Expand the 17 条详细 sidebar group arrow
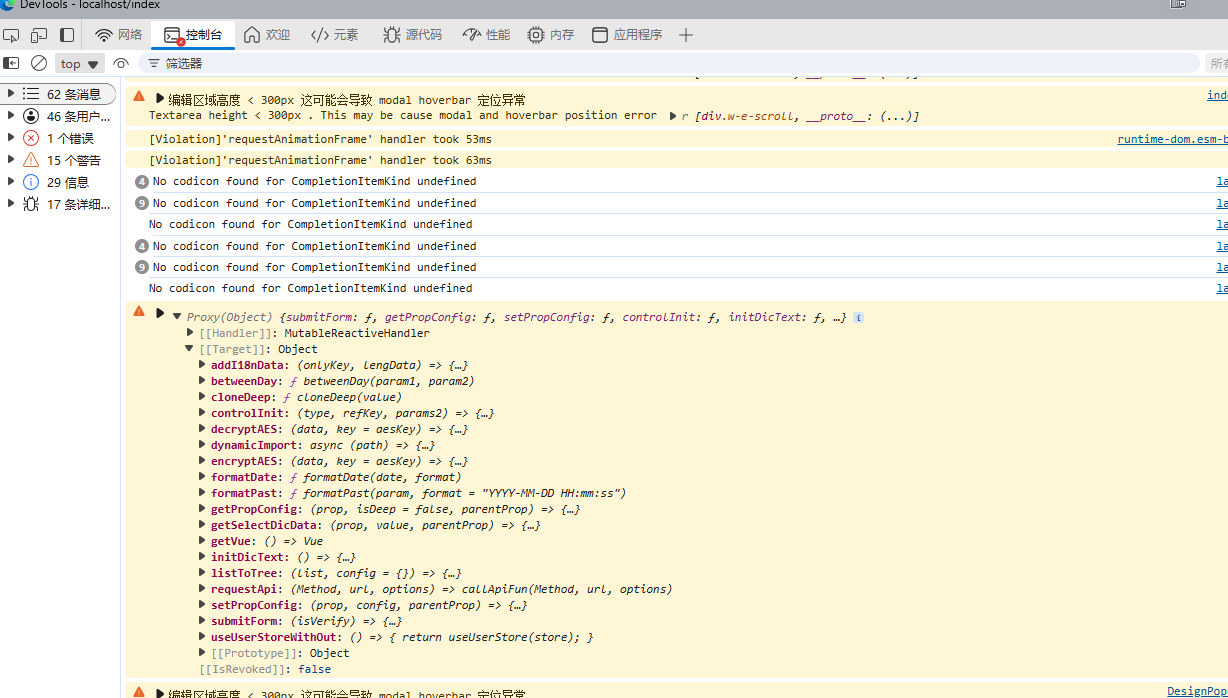This screenshot has width=1228, height=698. 10,204
